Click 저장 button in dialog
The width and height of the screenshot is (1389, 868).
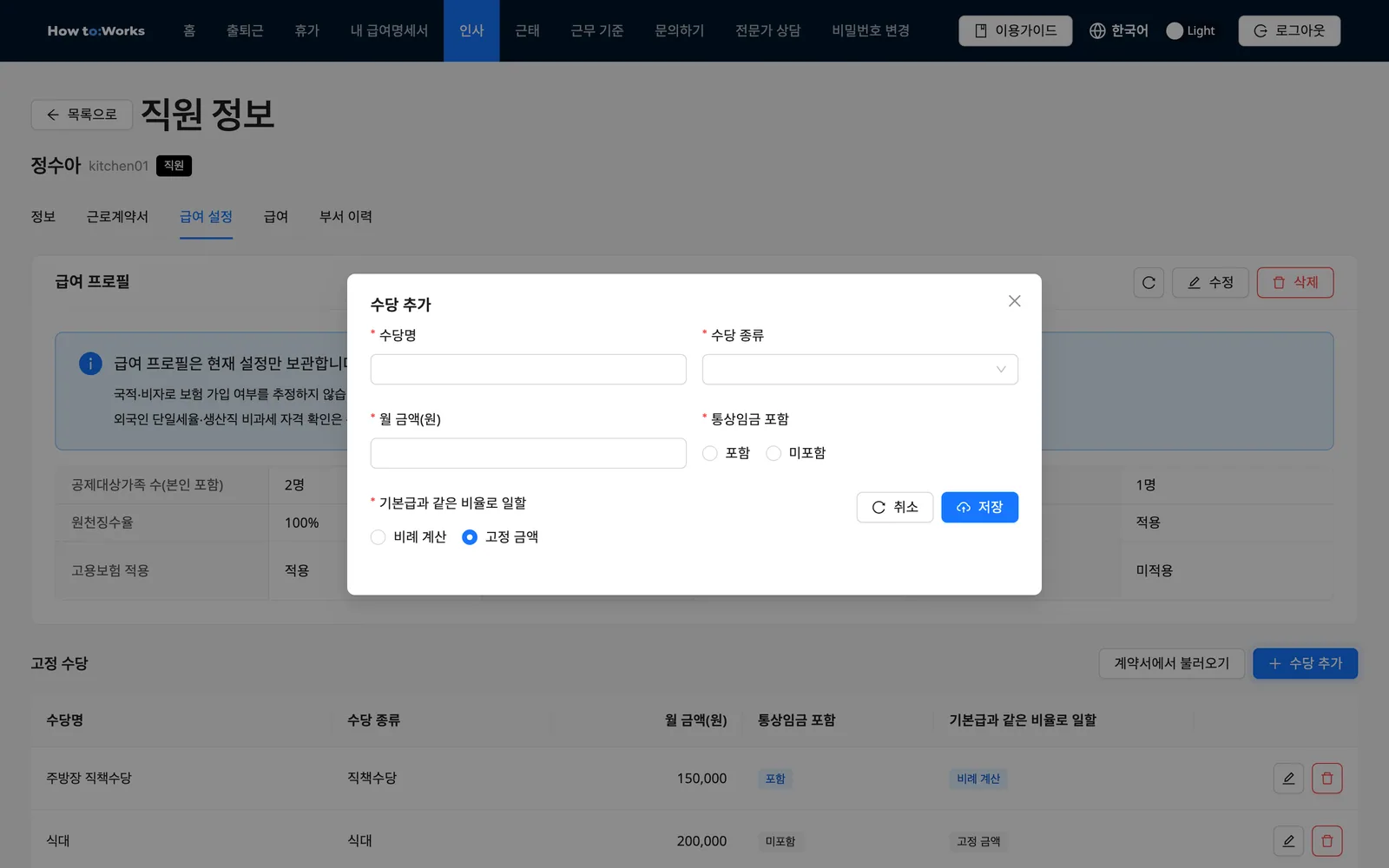pos(979,507)
